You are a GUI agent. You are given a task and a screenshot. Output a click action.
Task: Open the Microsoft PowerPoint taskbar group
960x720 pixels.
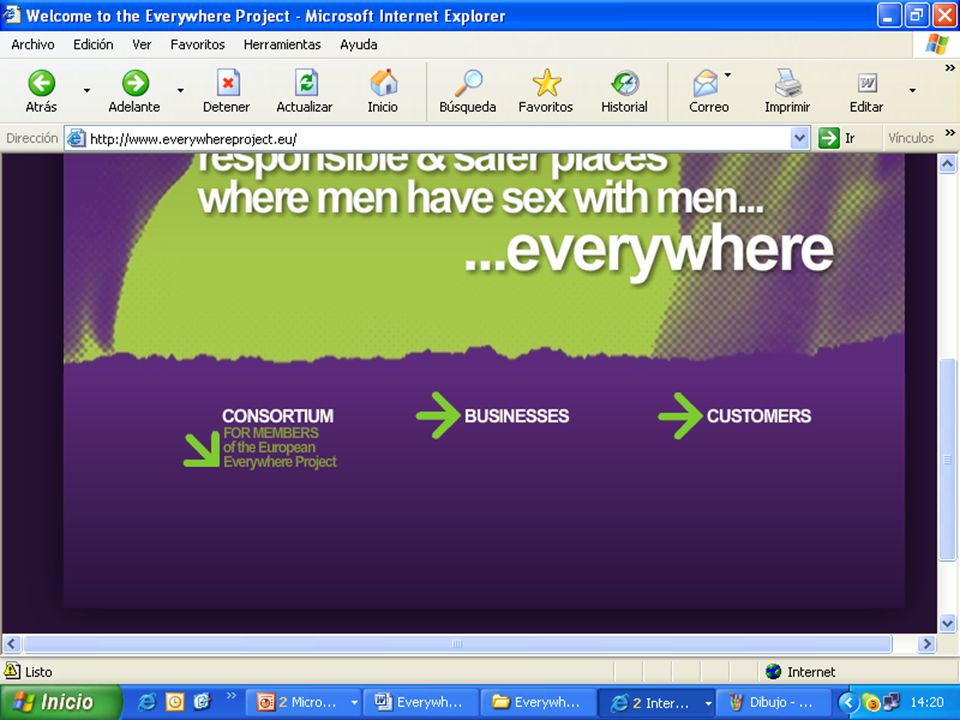[x=306, y=702]
